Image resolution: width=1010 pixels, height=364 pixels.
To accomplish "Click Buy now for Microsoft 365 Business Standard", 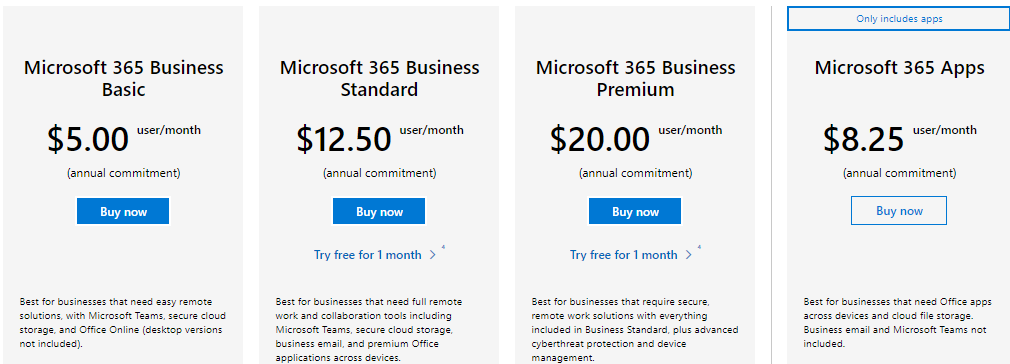I will pos(379,211).
